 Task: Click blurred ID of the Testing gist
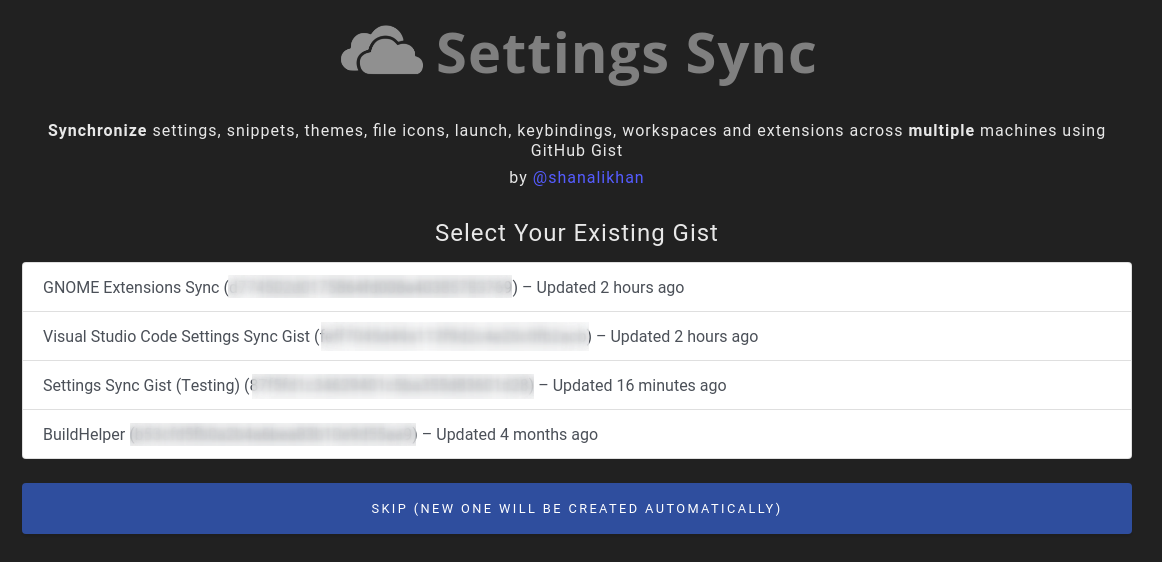point(391,386)
